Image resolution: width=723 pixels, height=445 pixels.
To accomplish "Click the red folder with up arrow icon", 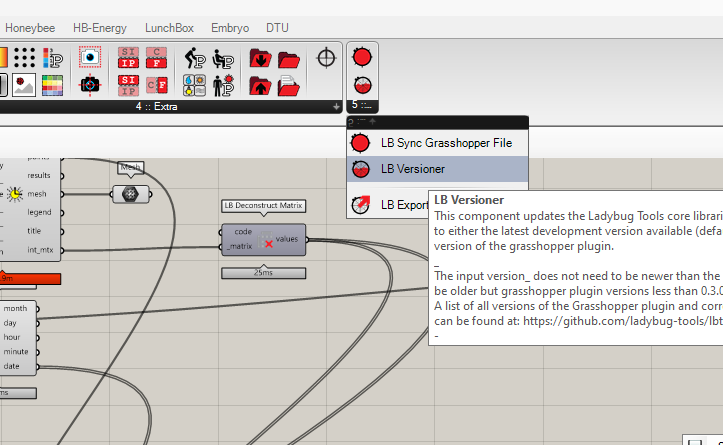I will (x=260, y=84).
